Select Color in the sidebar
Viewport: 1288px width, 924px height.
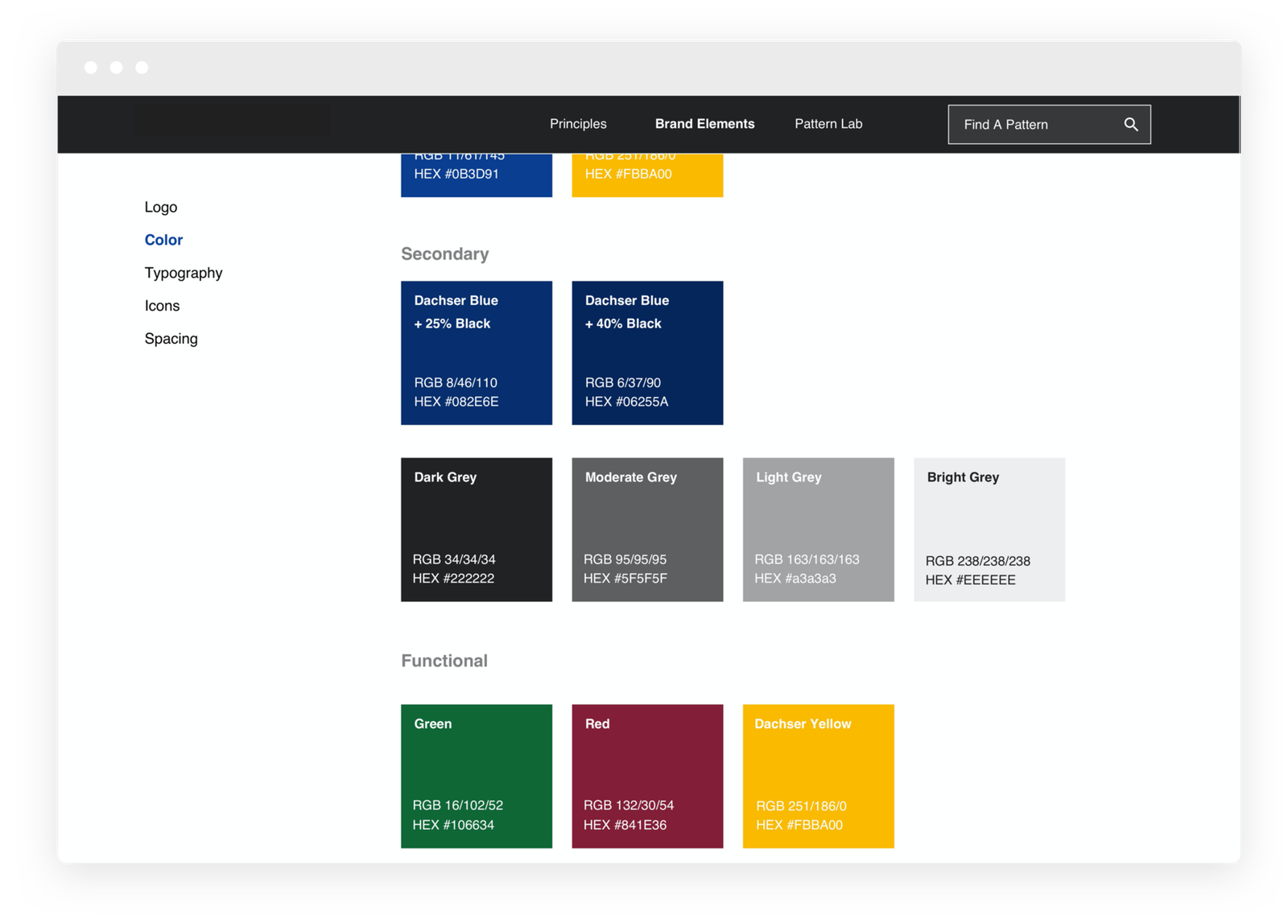click(163, 240)
